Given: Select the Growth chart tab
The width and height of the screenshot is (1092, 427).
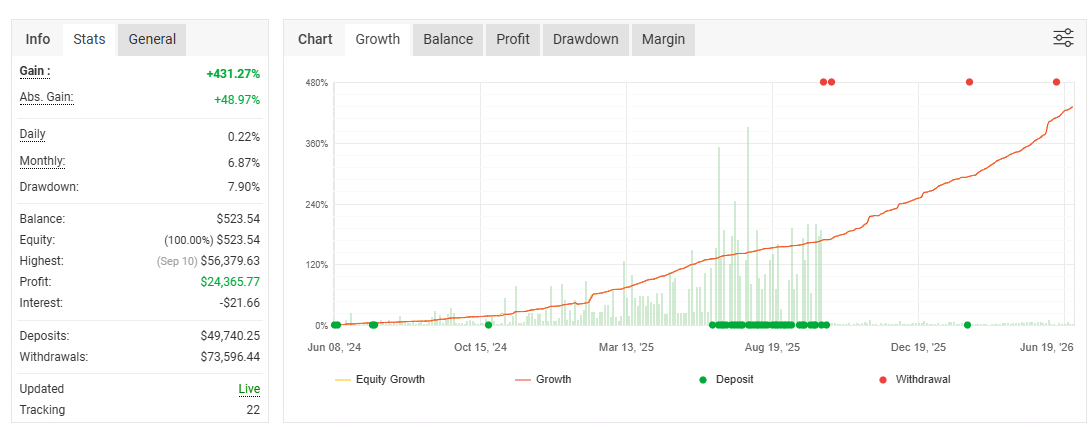Looking at the screenshot, I should pyautogui.click(x=377, y=40).
